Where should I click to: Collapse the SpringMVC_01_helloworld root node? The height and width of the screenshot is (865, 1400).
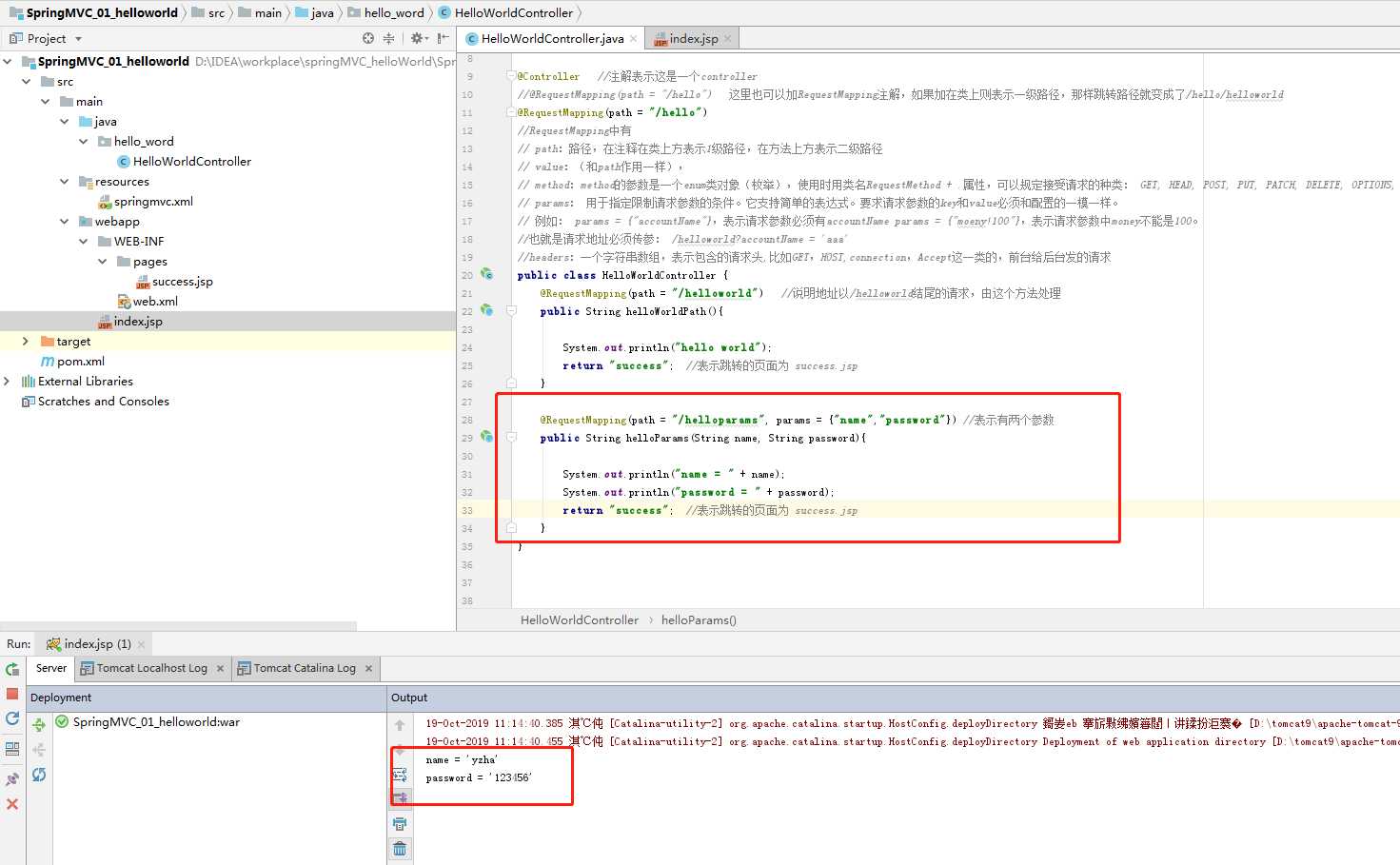click(8, 61)
